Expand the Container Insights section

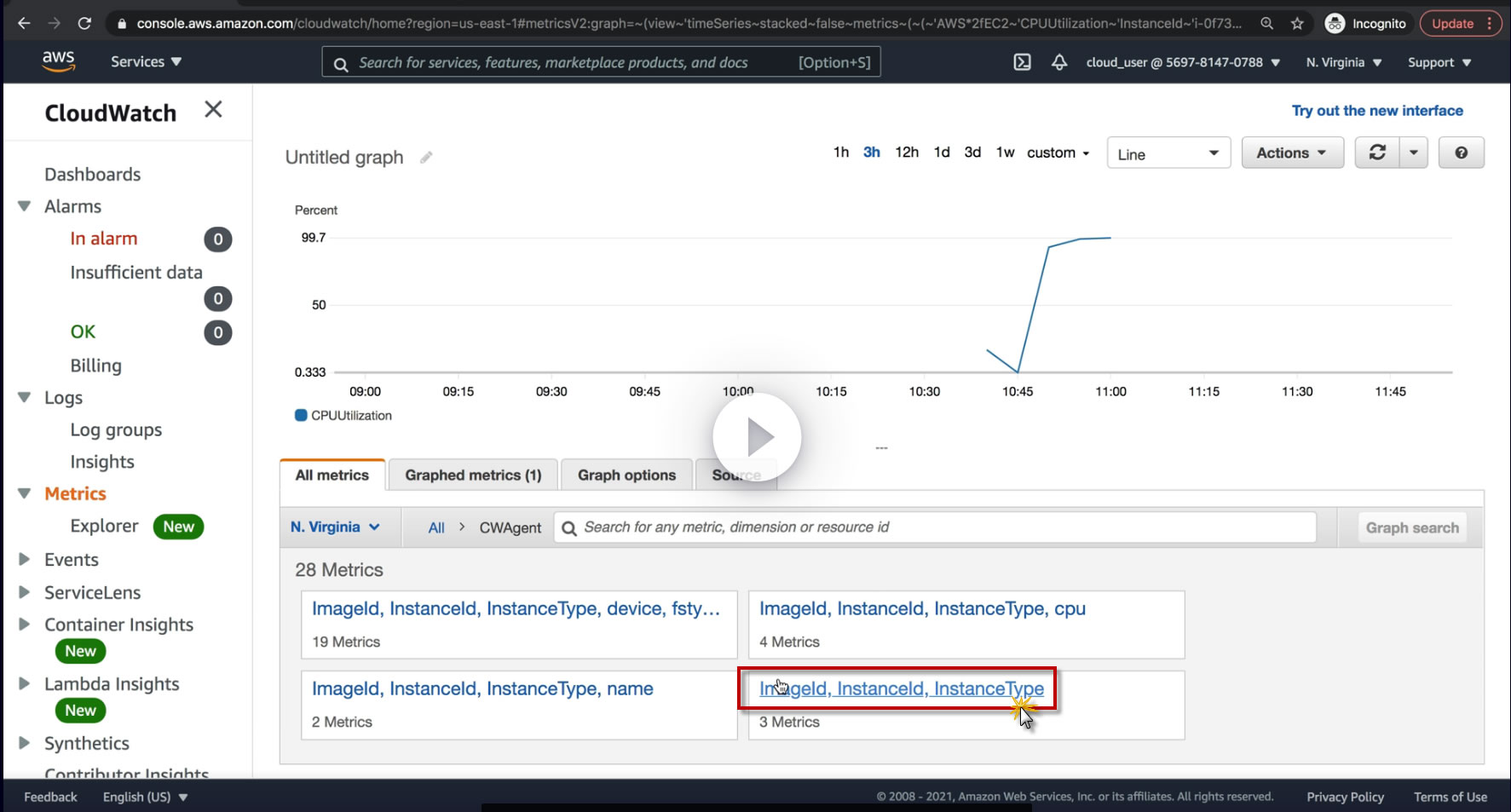[24, 625]
